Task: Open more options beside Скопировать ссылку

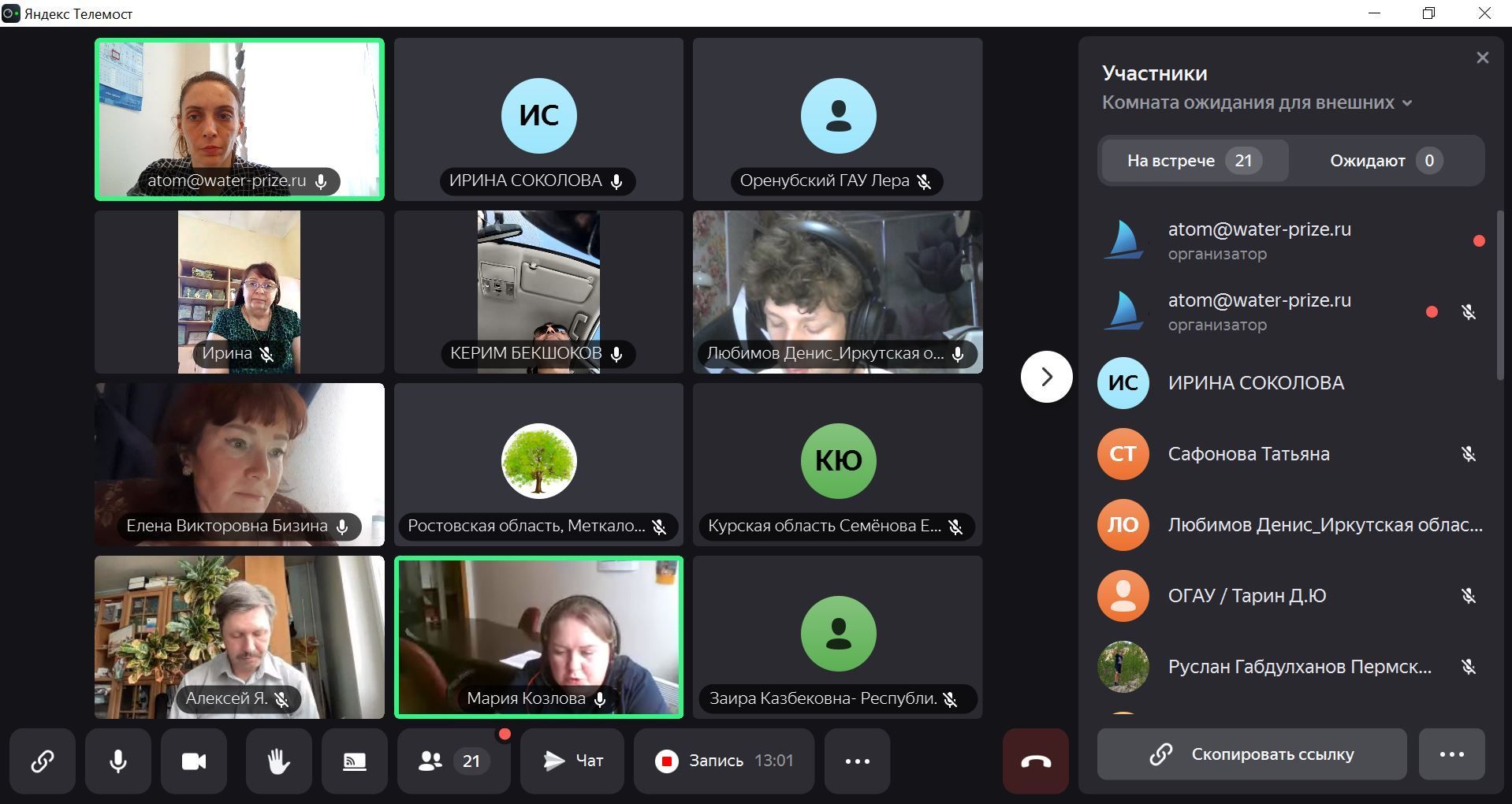Action: pos(1451,754)
